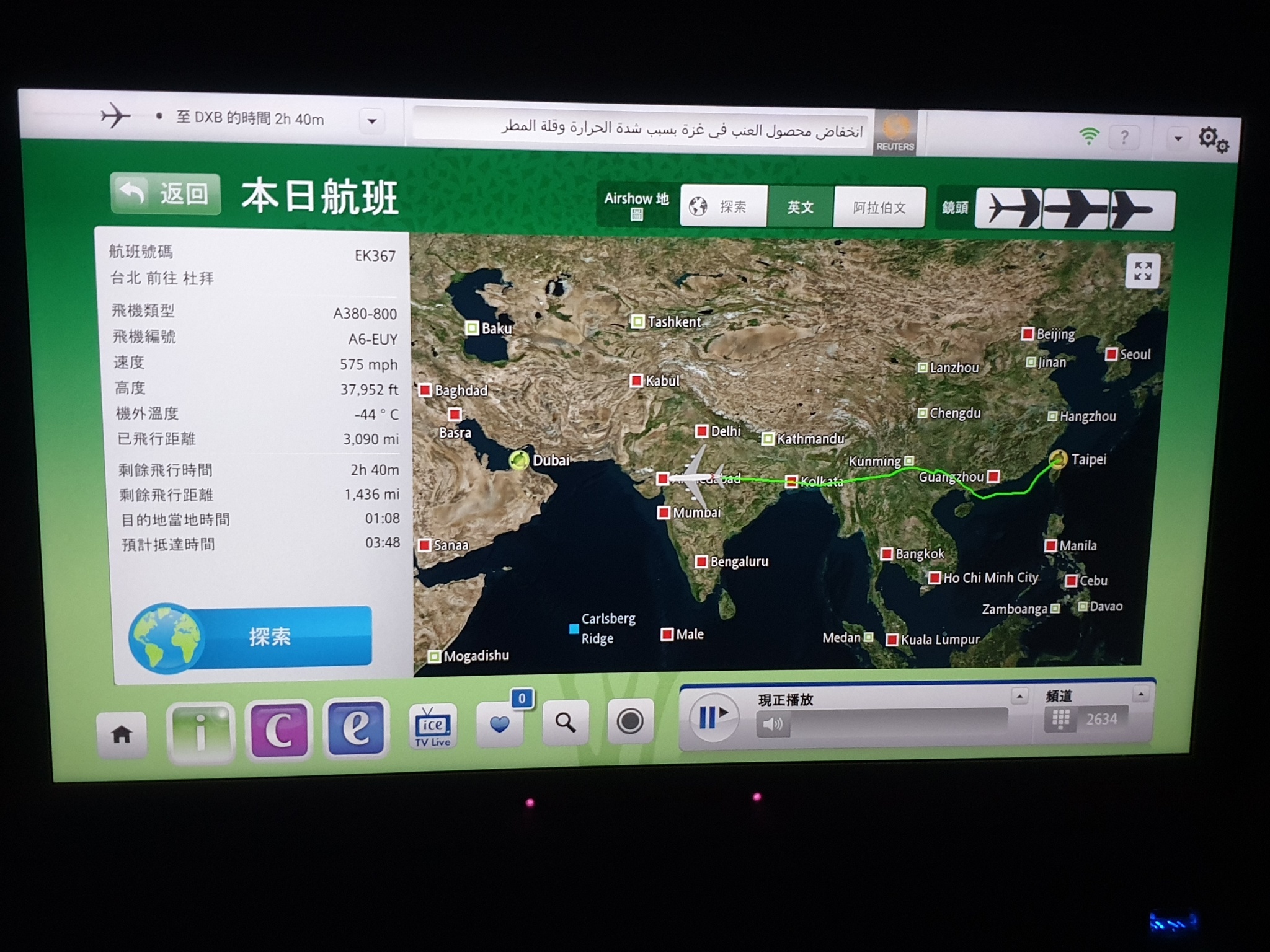Click estimated arrival time 03:48
Image resolution: width=1270 pixels, height=952 pixels.
point(382,542)
